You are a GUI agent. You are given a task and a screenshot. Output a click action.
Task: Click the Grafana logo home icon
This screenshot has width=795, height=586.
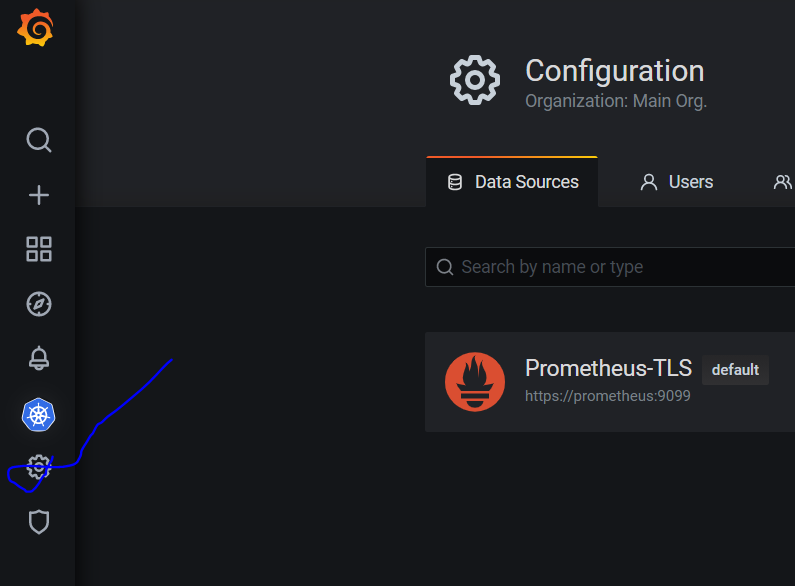(35, 28)
